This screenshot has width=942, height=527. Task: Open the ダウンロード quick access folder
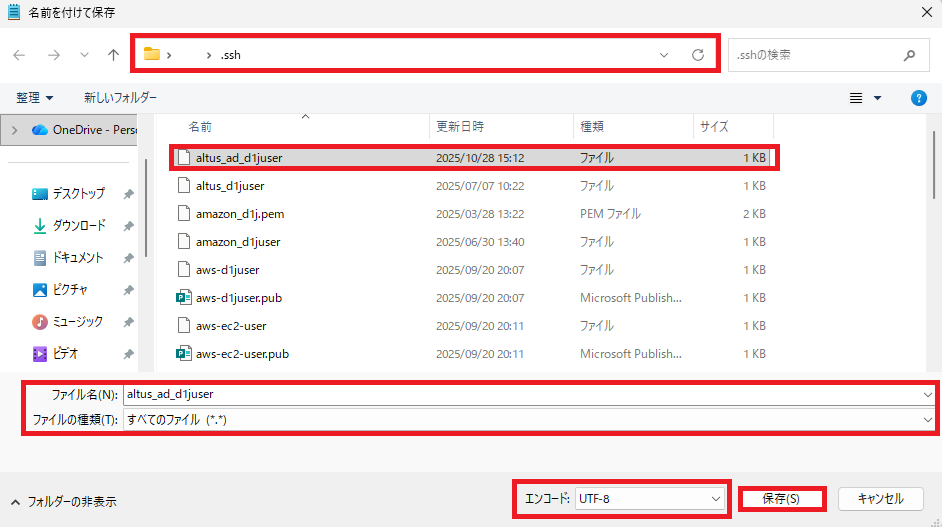coord(78,226)
